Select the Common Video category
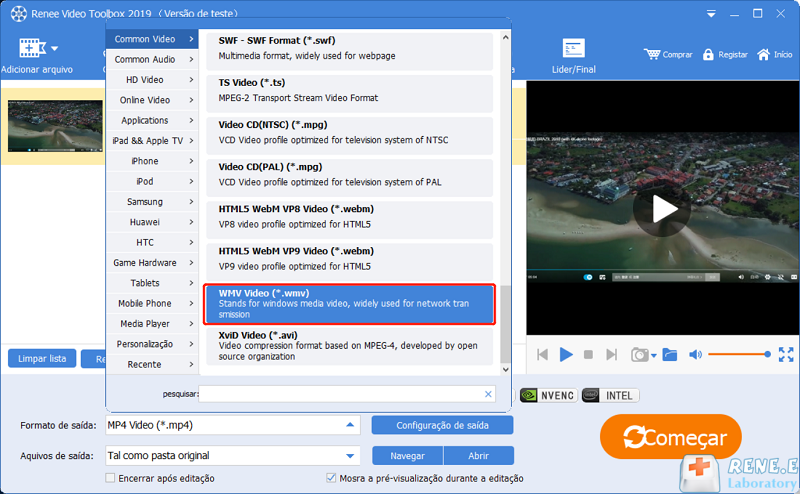This screenshot has height=494, width=800. 152,39
